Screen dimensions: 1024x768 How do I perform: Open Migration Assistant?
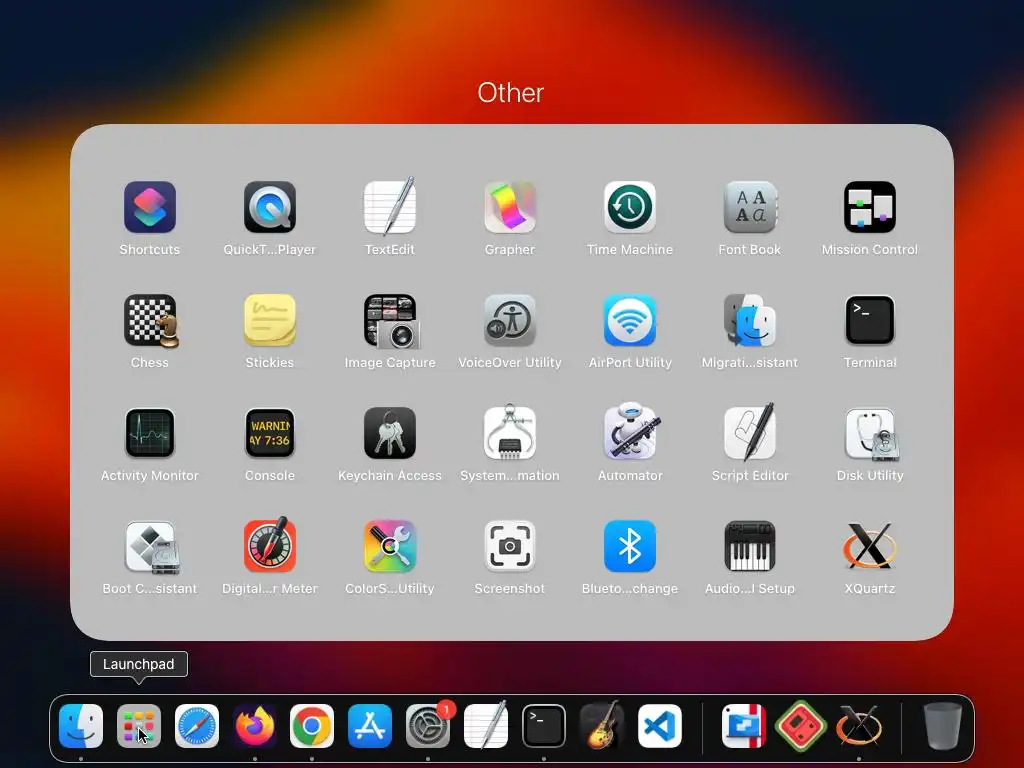tap(750, 321)
